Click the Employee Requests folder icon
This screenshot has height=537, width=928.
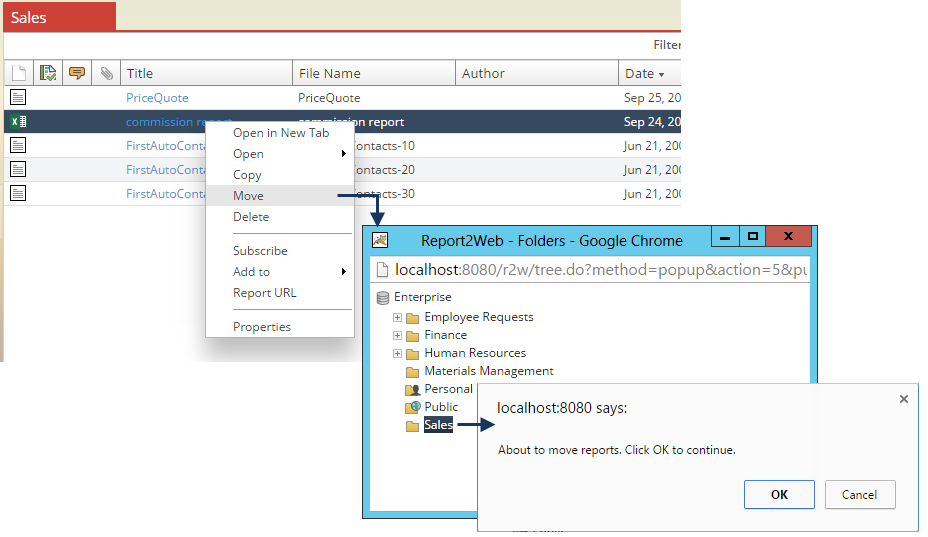point(413,318)
